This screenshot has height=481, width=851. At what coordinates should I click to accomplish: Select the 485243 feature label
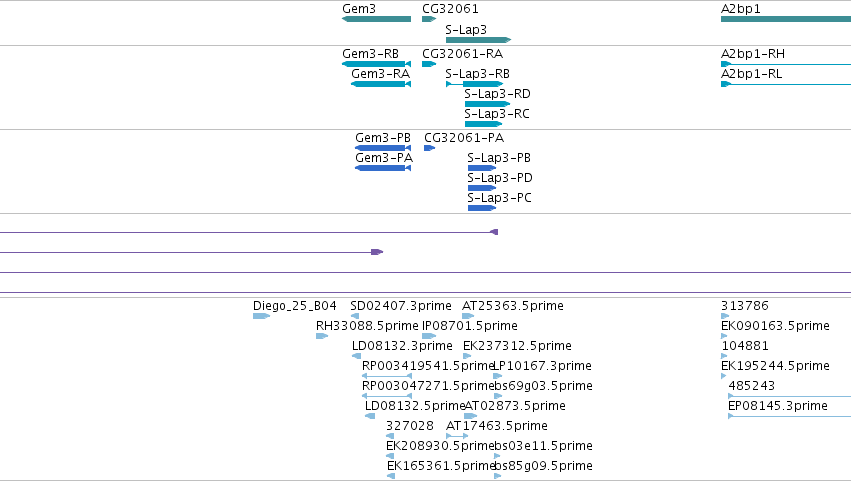click(752, 386)
